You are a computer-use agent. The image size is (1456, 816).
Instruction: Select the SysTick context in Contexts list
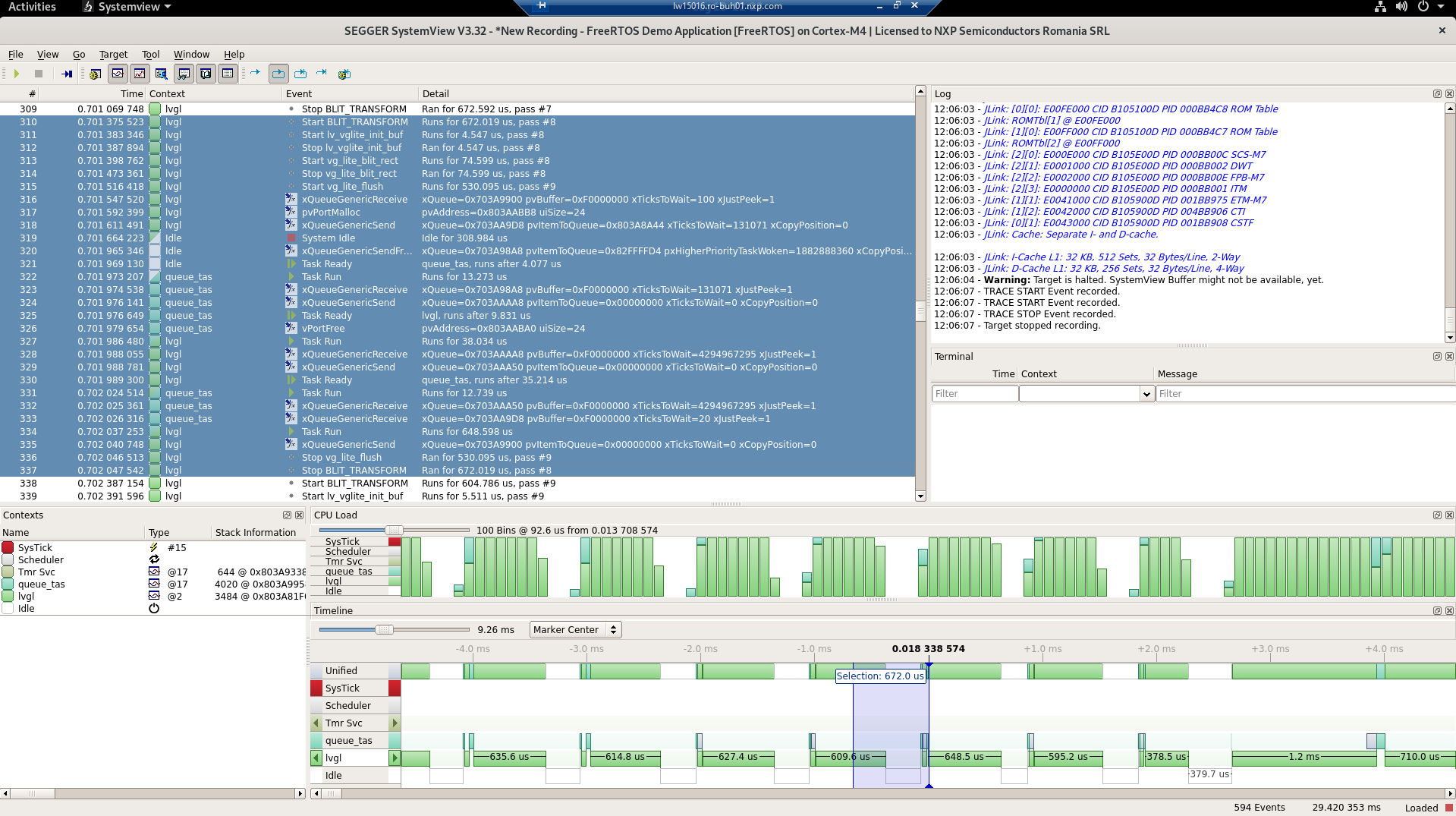tap(34, 547)
